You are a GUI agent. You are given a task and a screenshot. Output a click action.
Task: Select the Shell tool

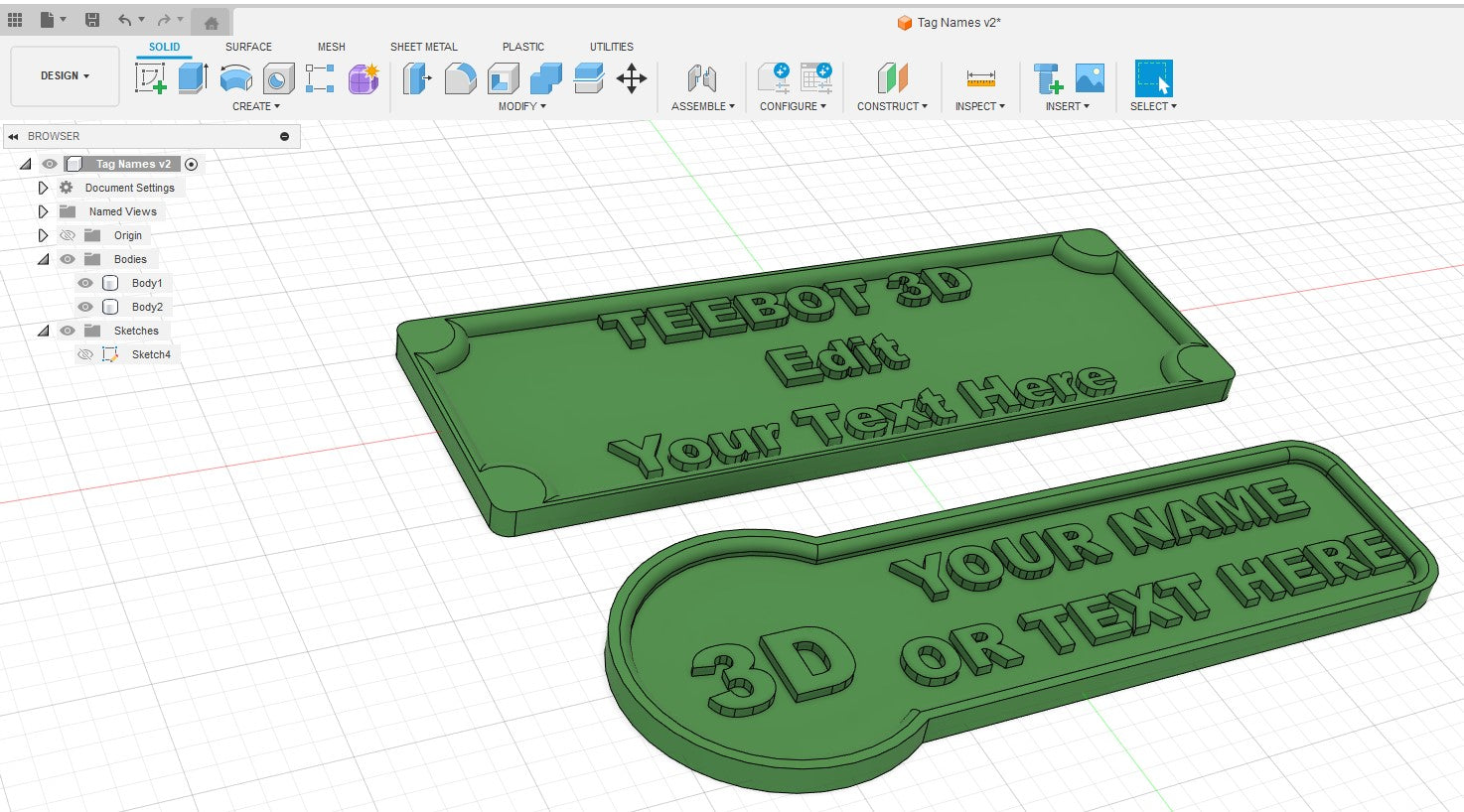[x=503, y=78]
